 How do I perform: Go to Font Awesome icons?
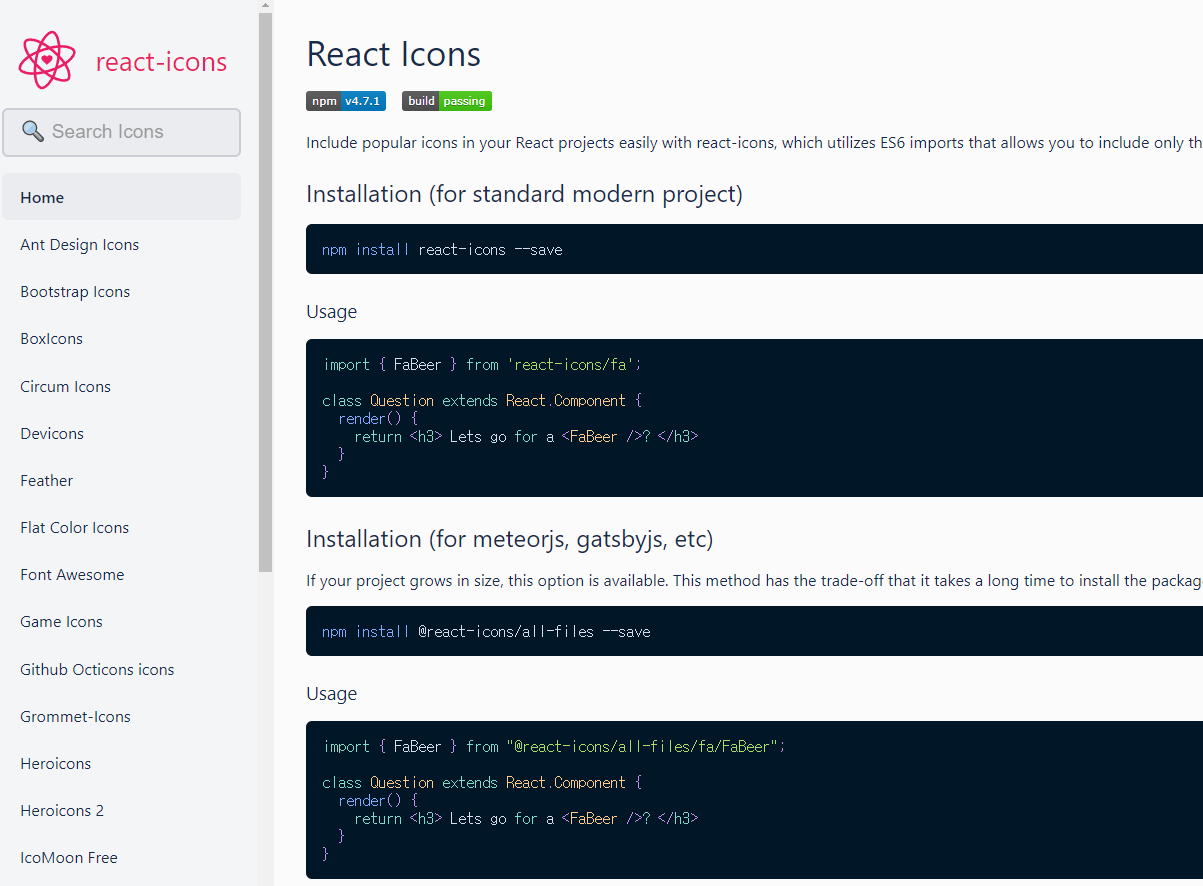(72, 575)
